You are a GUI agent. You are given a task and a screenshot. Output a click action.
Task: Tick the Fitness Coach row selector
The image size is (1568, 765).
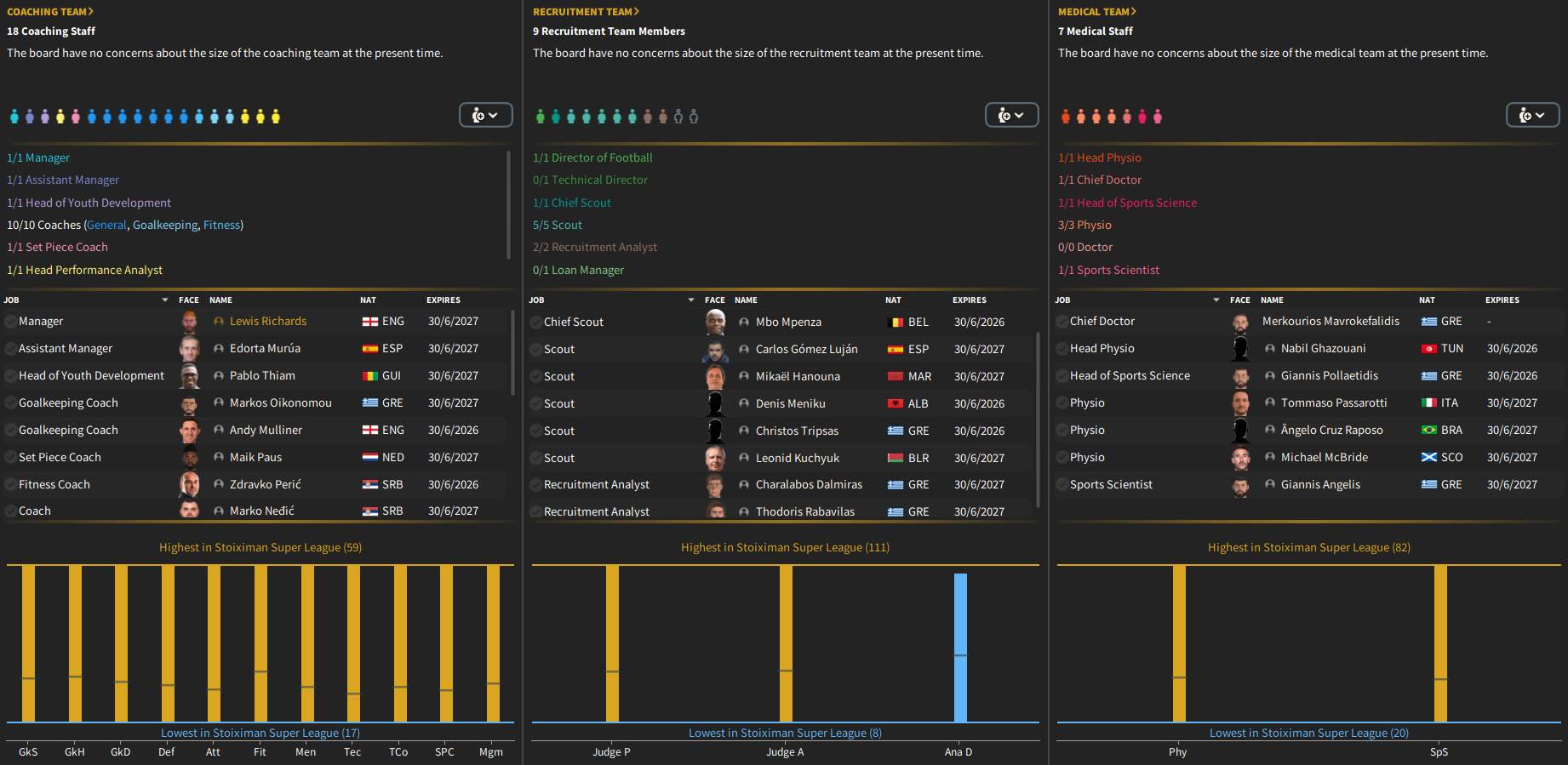click(x=10, y=485)
